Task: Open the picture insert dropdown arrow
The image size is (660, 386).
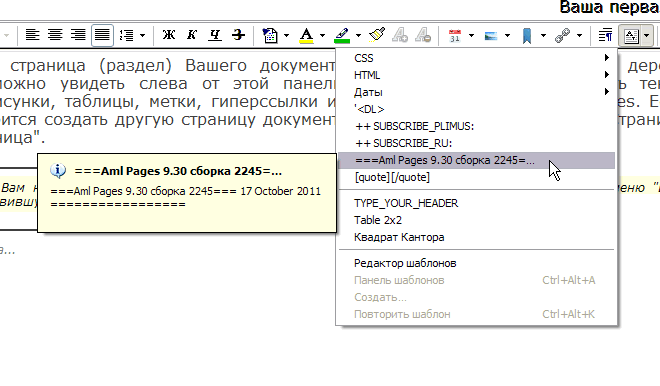Action: [507, 35]
